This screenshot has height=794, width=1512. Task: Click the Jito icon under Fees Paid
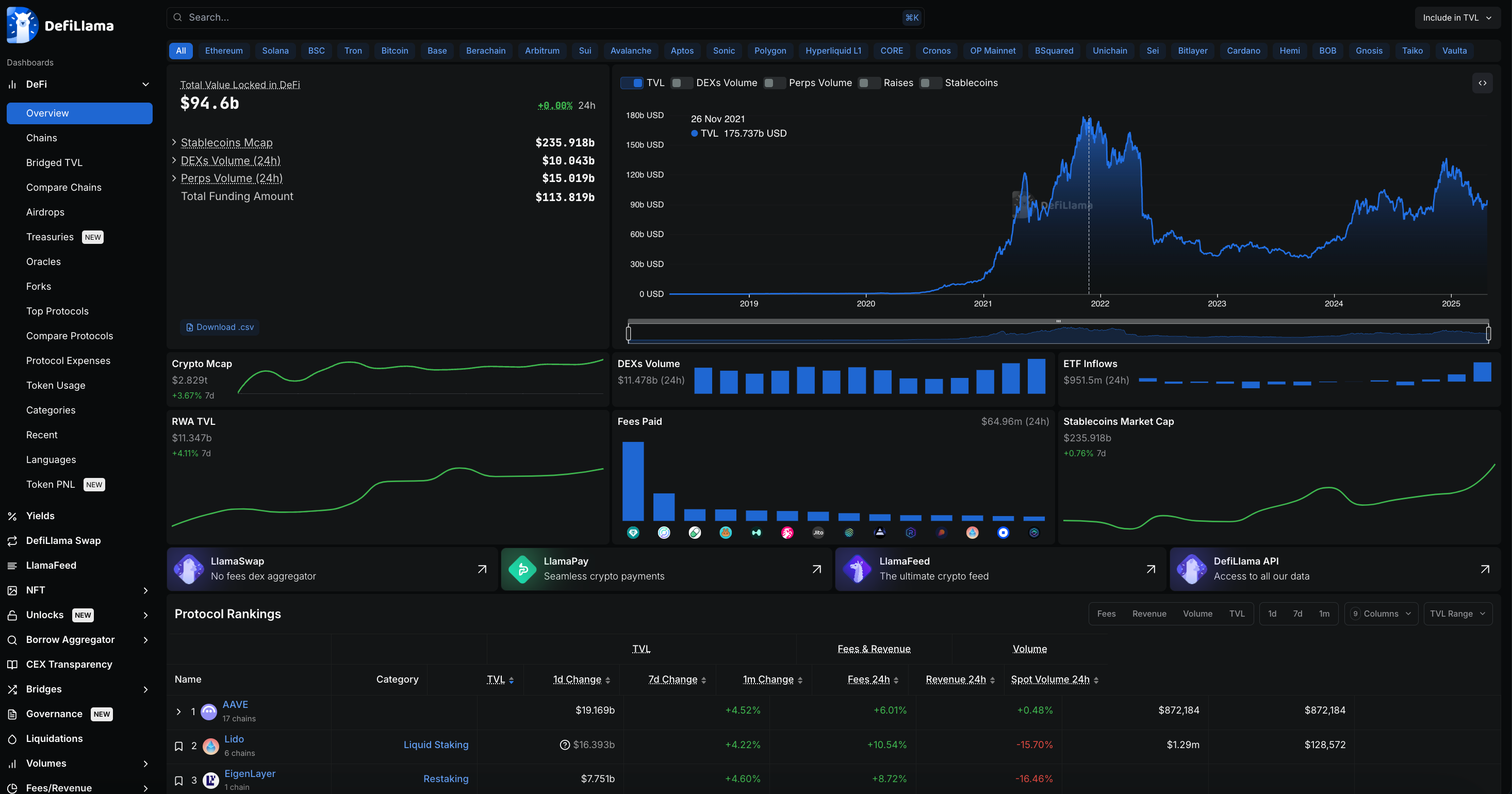point(818,532)
